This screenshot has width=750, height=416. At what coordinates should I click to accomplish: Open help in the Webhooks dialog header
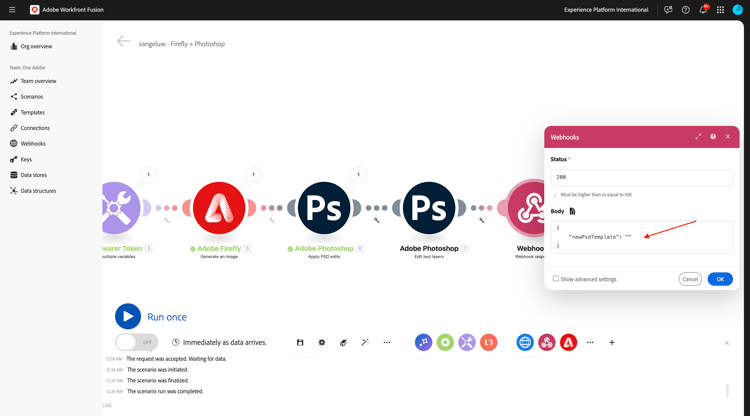[x=713, y=137]
